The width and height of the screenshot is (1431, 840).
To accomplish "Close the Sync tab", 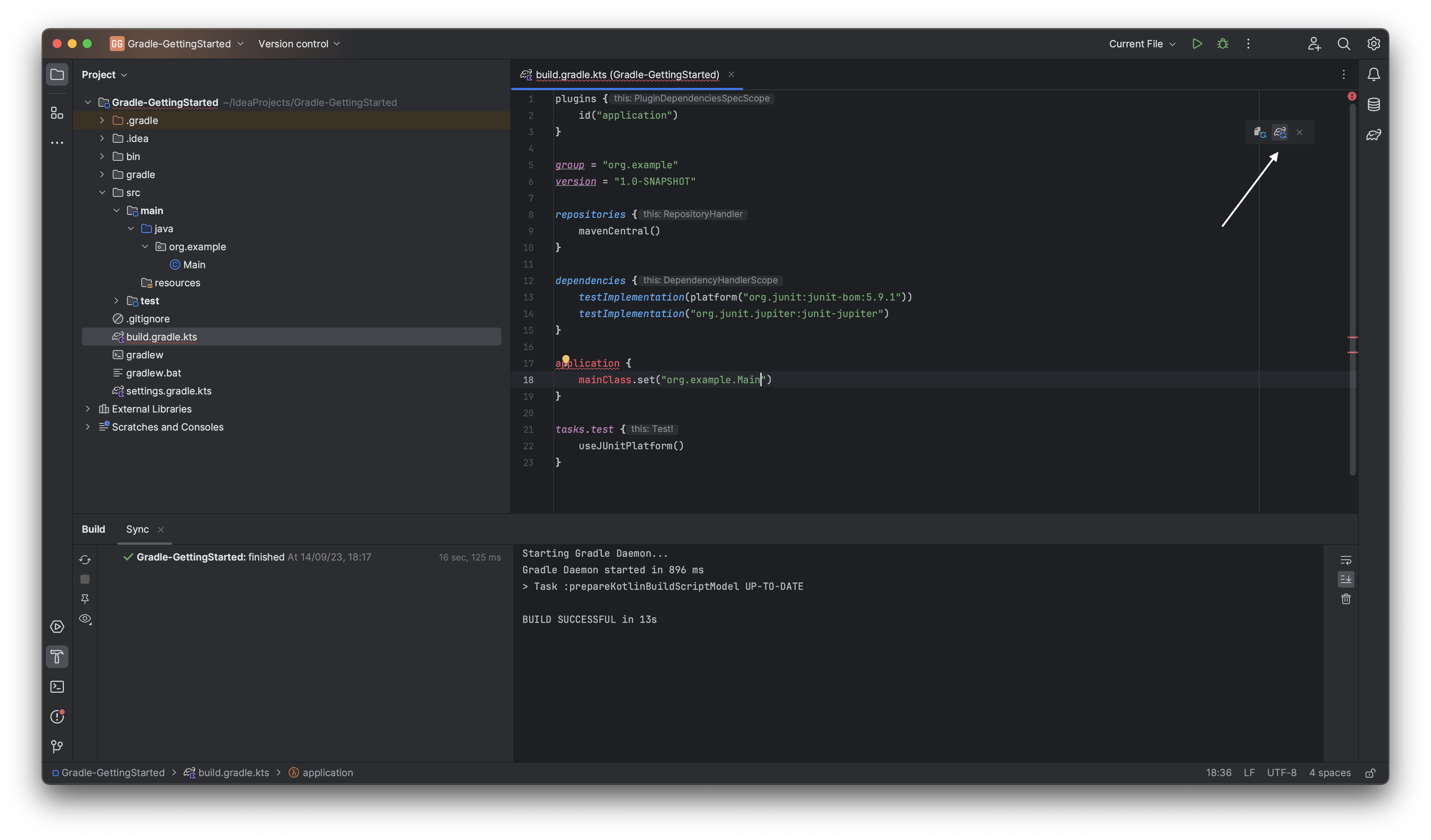I will [x=161, y=530].
